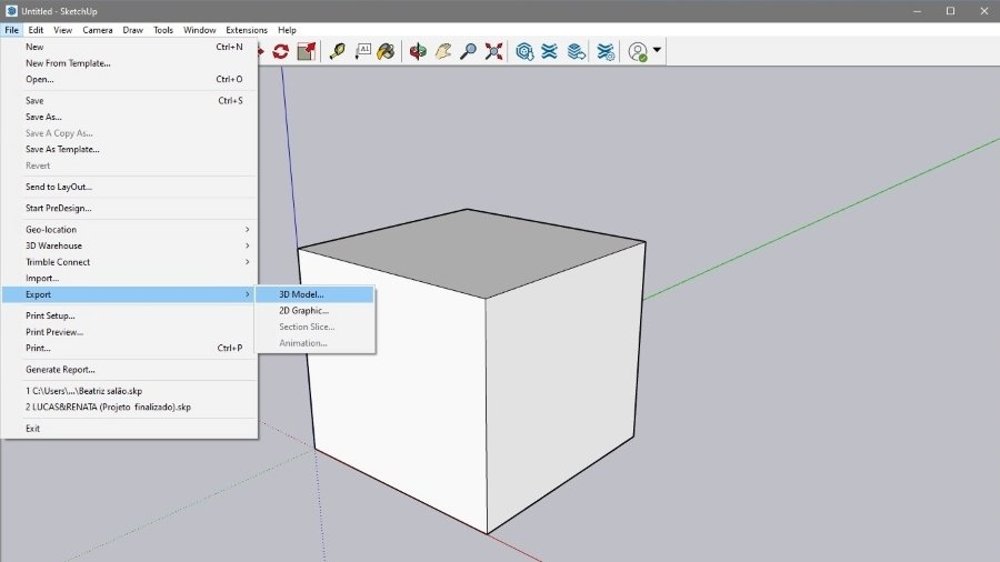Viewport: 1000px width, 562px height.
Task: Select the Pan hand tool
Action: tap(443, 52)
